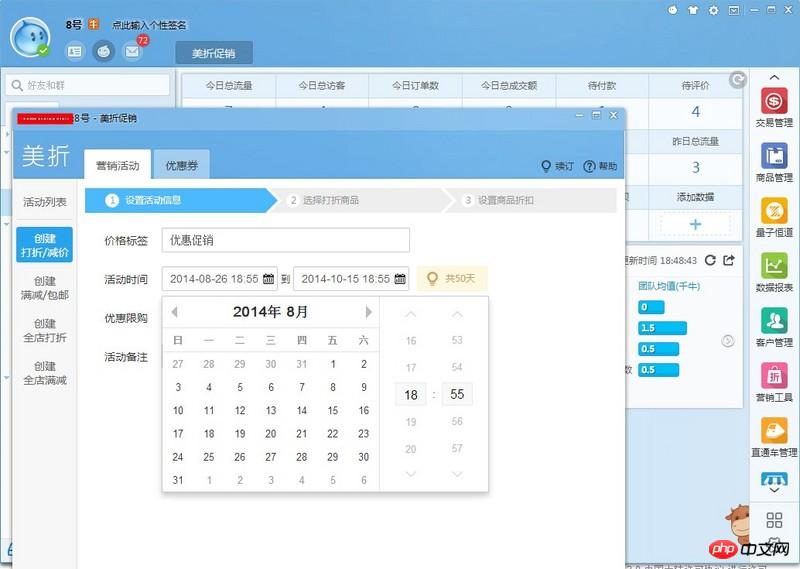Select minute 56 in time picker
This screenshot has height=569, width=800.
pos(457,421)
